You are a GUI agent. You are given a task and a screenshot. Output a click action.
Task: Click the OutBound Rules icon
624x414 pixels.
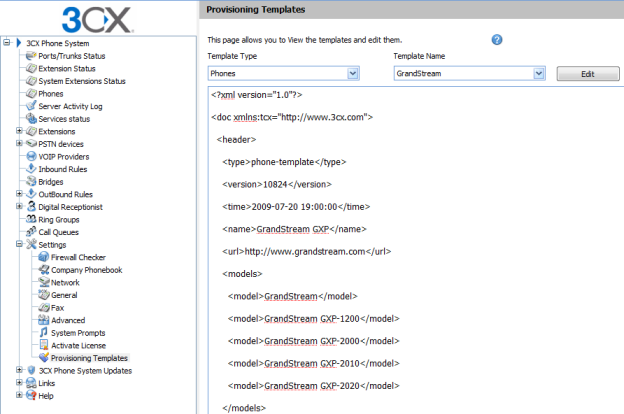(31, 194)
